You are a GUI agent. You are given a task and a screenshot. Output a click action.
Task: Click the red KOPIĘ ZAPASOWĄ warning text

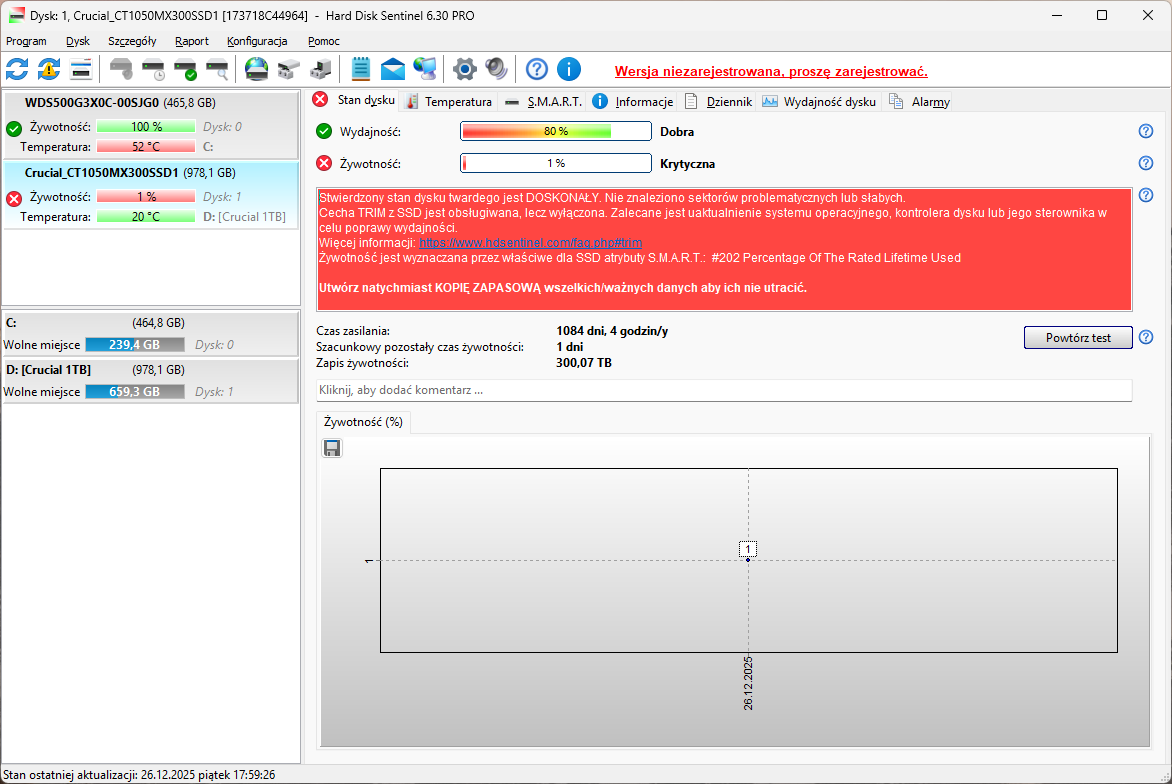click(x=563, y=288)
